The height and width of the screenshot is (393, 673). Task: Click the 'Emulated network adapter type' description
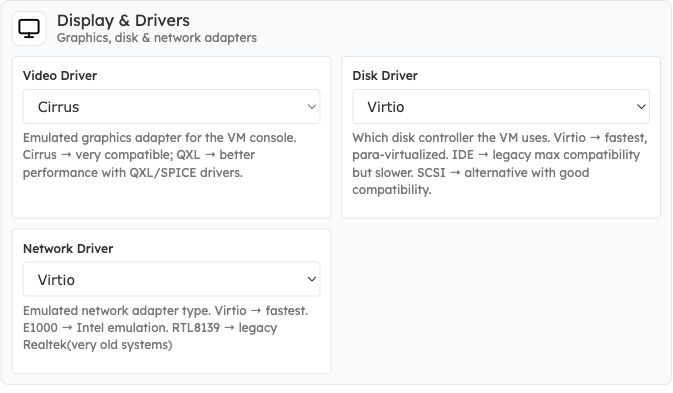click(166, 328)
